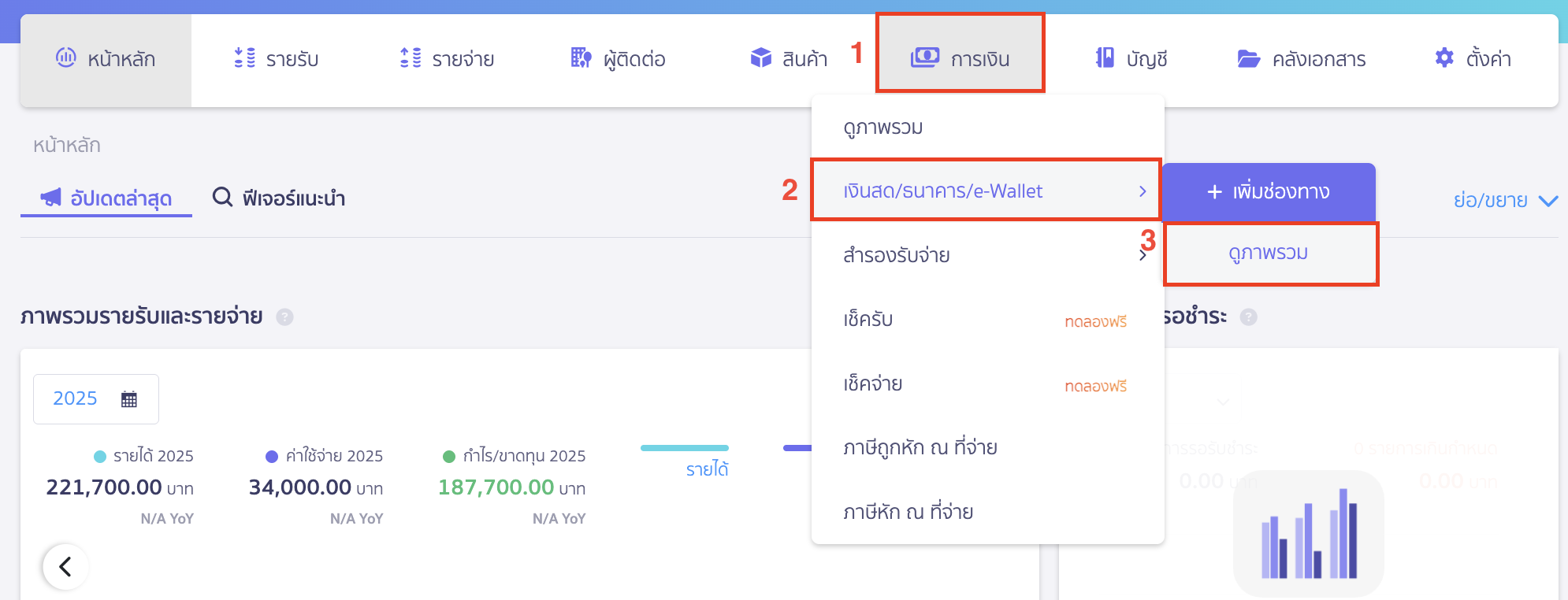
Task: Click the money bill icon beside การเงิน
Action: (x=925, y=57)
